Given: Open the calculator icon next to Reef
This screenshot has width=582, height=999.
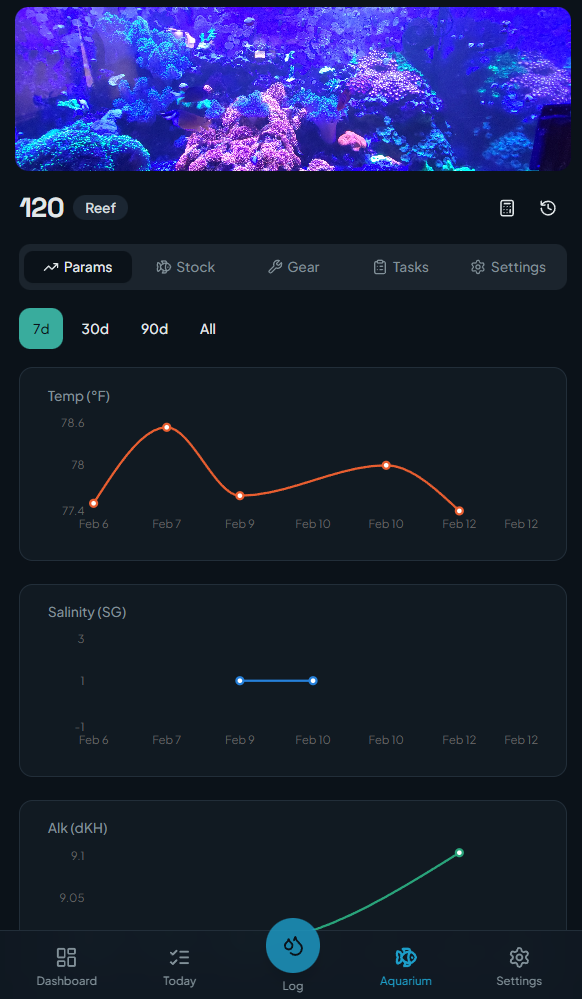Looking at the screenshot, I should tap(507, 208).
